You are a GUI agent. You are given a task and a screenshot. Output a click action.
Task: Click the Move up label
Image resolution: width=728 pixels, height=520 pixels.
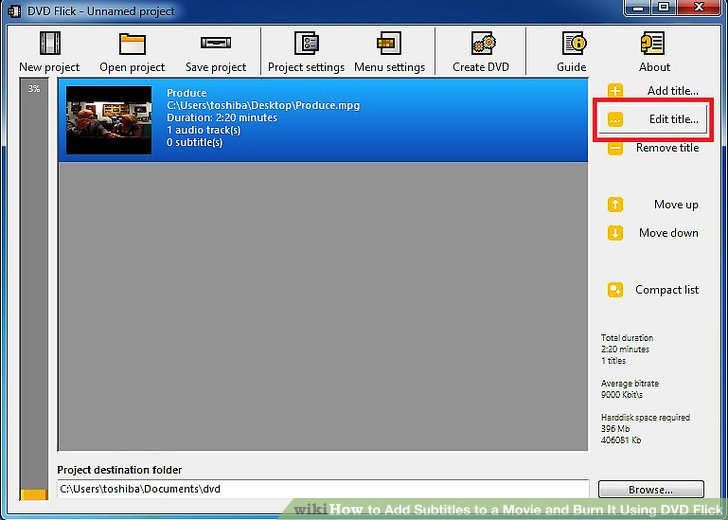pyautogui.click(x=676, y=204)
